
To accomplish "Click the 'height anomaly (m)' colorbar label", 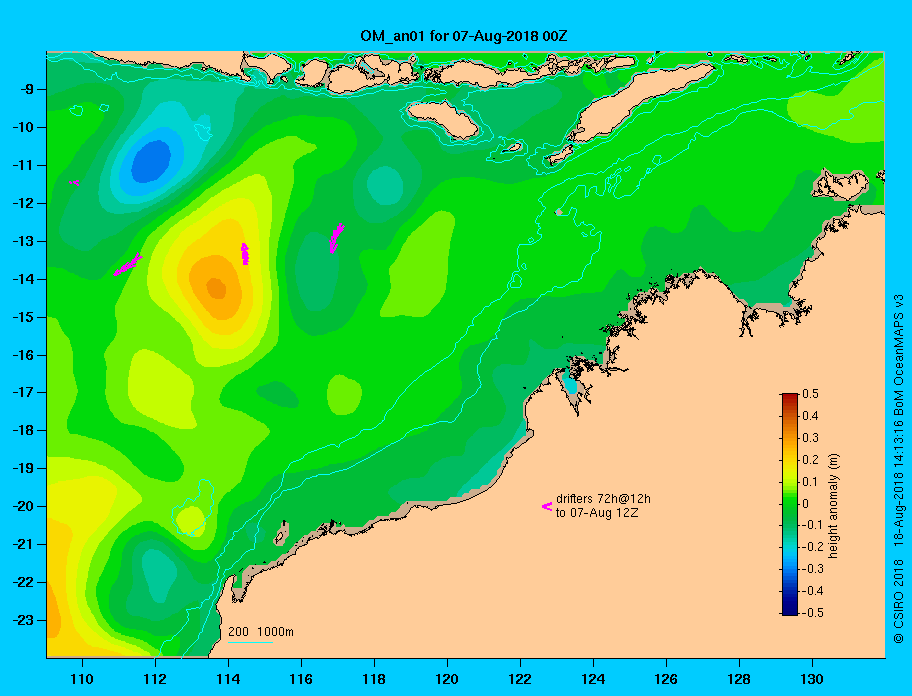I will 833,505.
